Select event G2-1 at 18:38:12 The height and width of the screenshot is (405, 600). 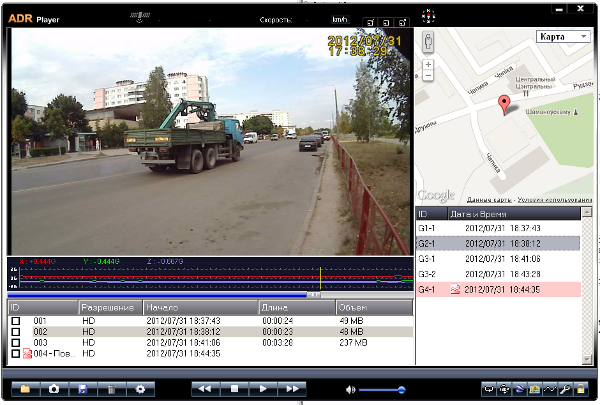(498, 243)
